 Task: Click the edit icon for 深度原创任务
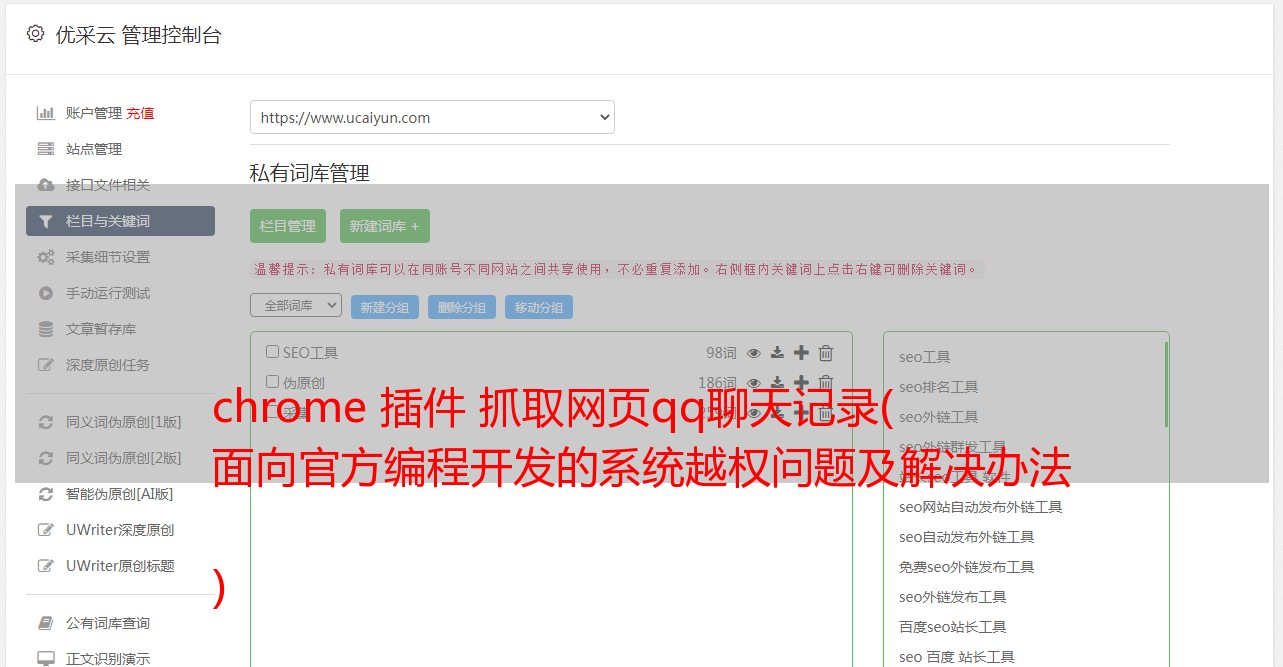pos(45,365)
